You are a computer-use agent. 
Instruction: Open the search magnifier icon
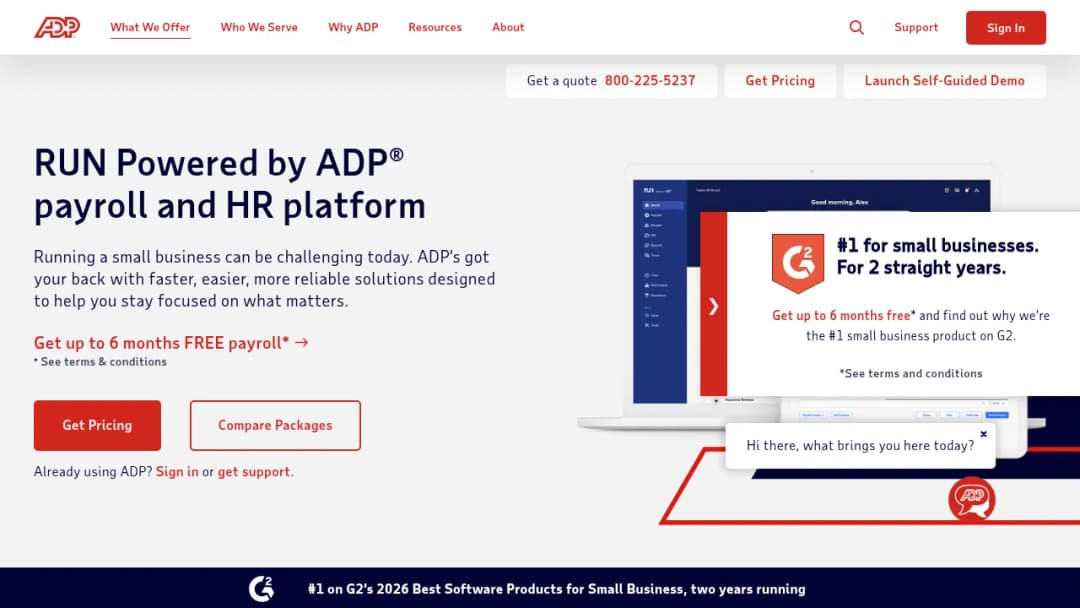[x=856, y=28]
